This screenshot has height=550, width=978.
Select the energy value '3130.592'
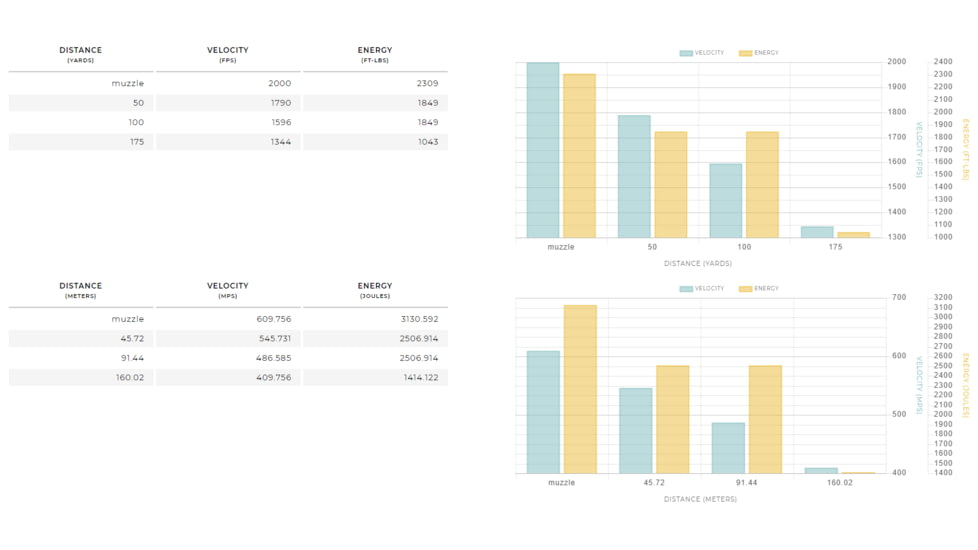coord(419,319)
